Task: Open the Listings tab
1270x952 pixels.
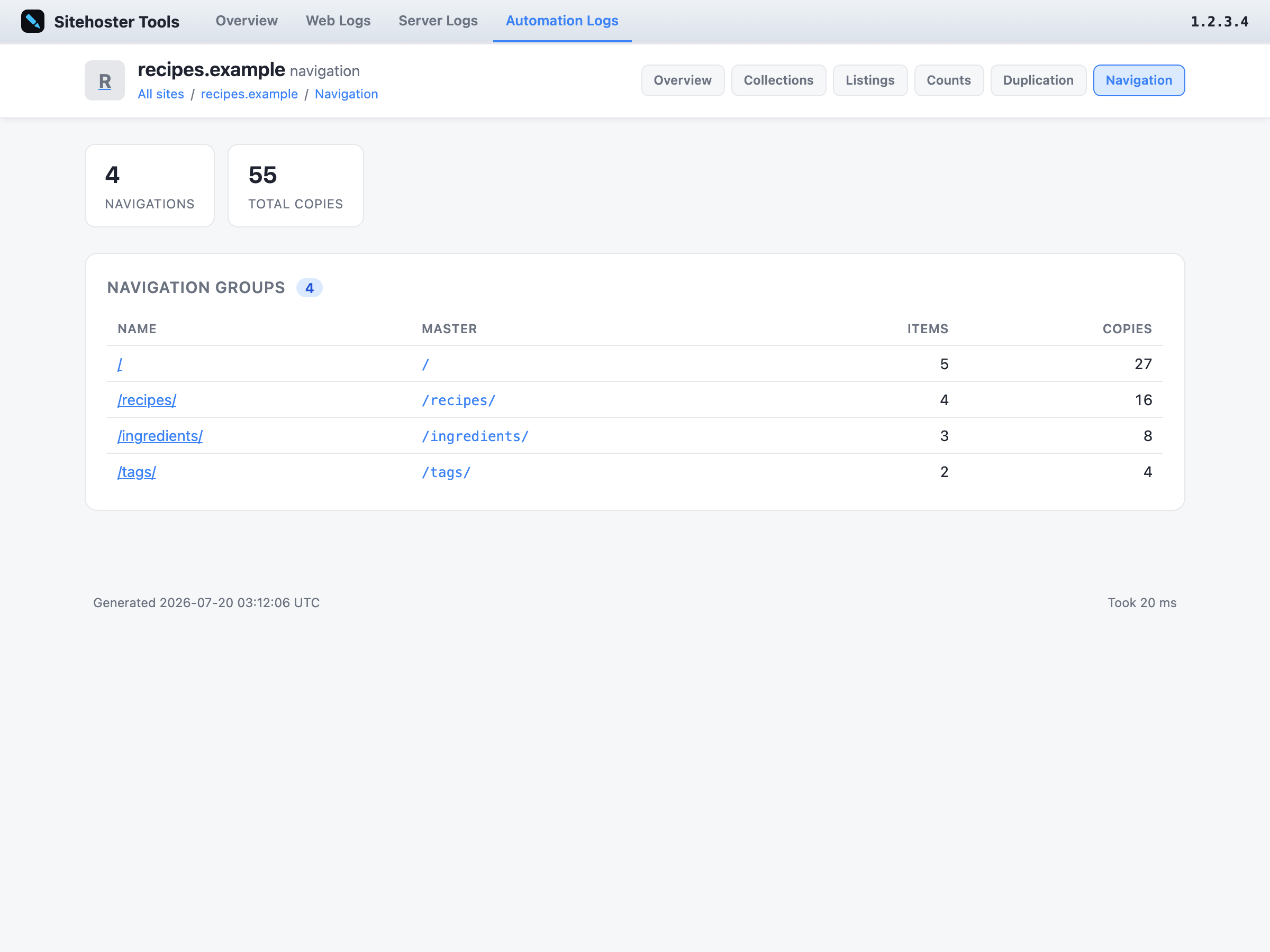Action: (x=870, y=80)
